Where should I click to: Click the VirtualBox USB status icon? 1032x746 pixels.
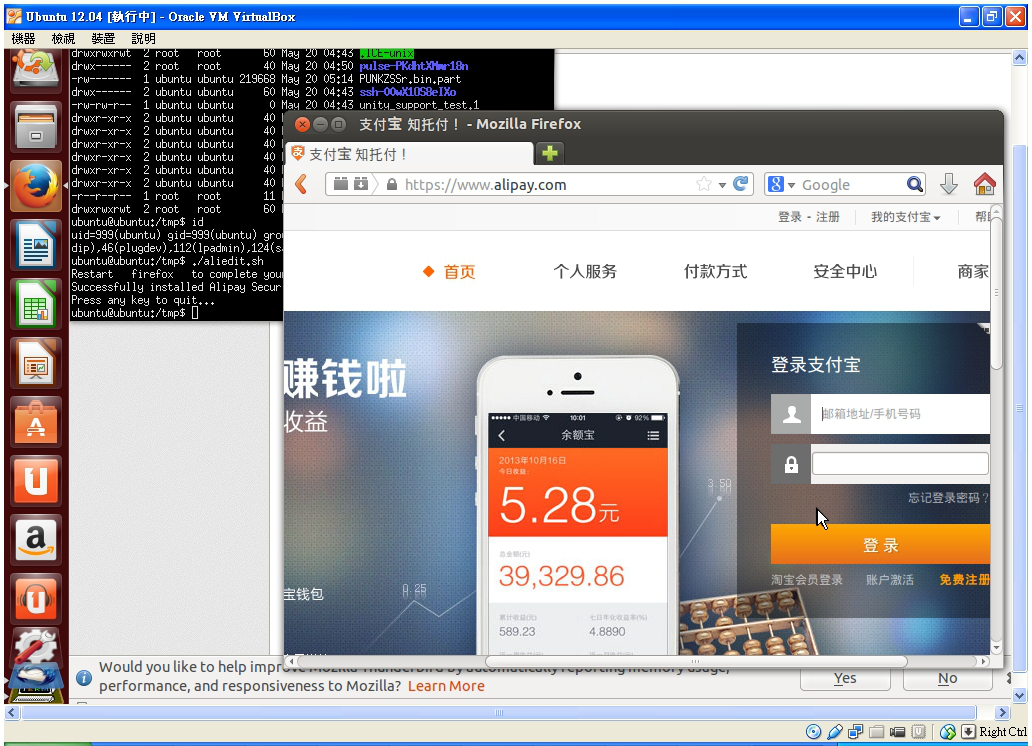pyautogui.click(x=835, y=732)
